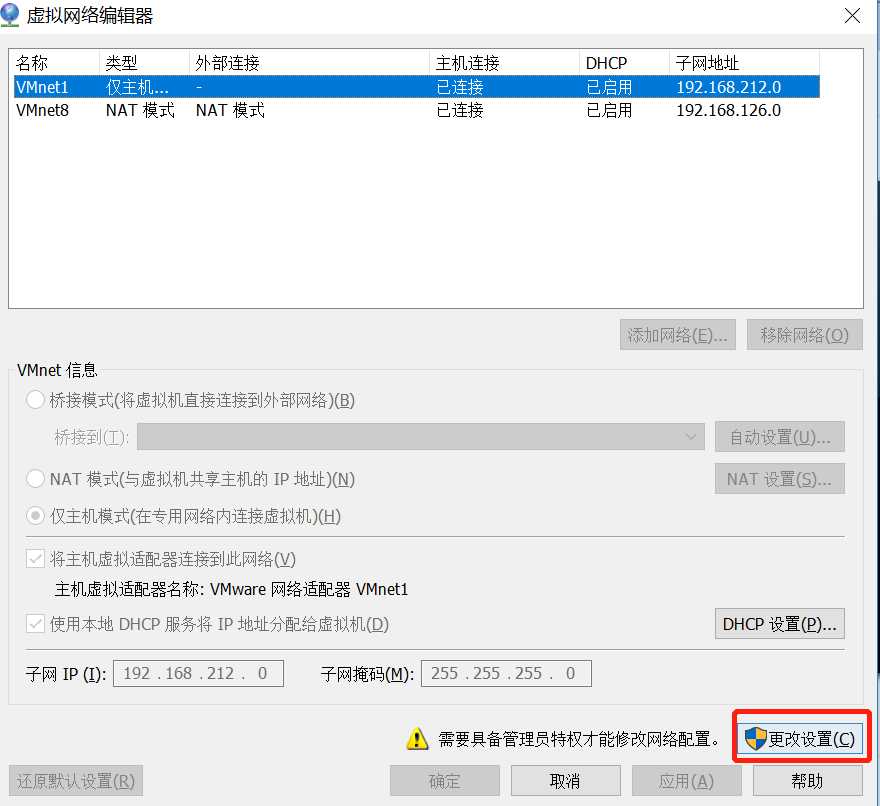The image size is (880, 806).
Task: Click the 子网地址 column header
Action: 744,63
